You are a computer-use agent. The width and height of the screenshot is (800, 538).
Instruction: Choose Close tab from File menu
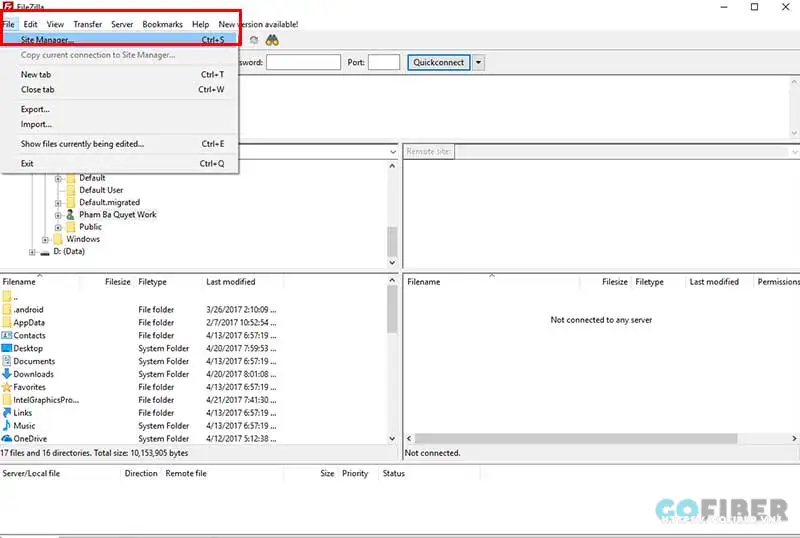pos(120,89)
